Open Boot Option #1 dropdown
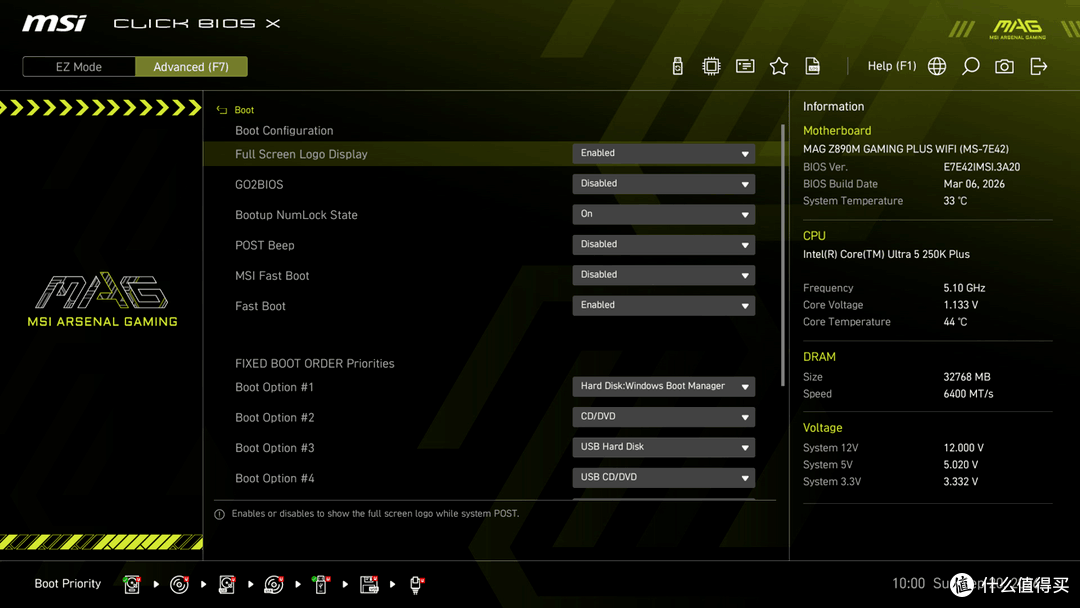Image resolution: width=1080 pixels, height=608 pixels. [663, 386]
